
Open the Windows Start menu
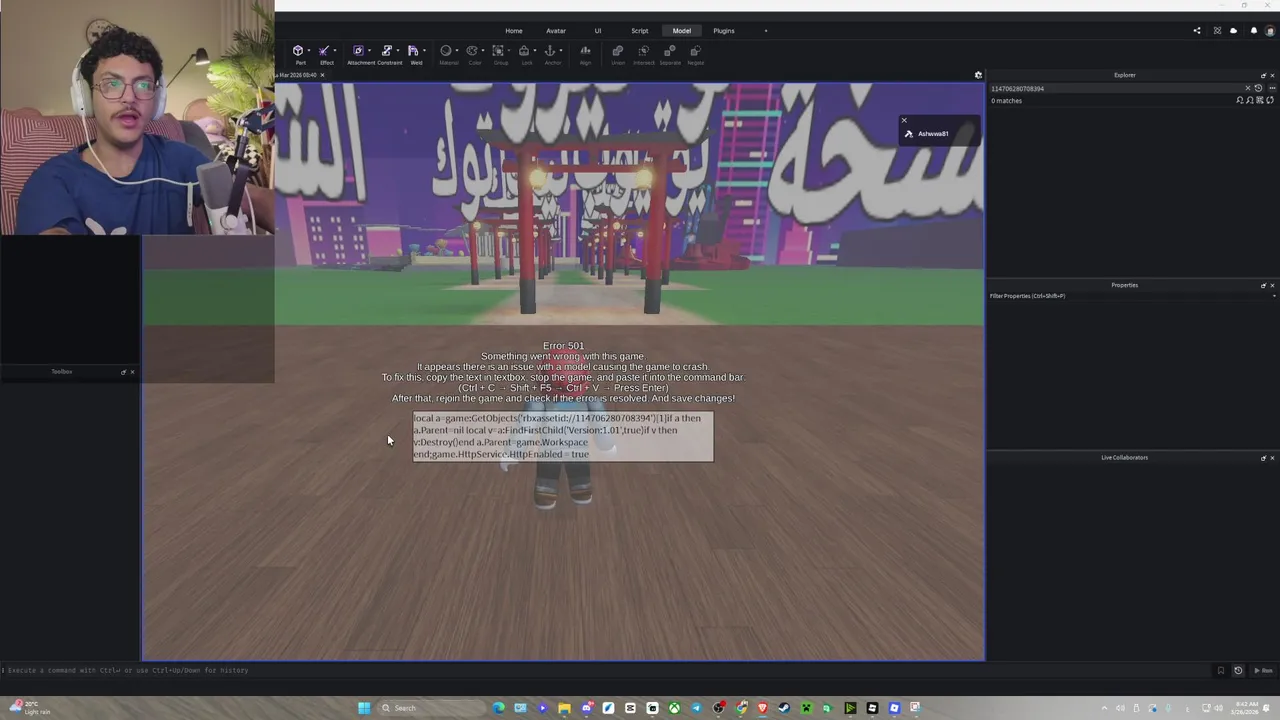364,708
